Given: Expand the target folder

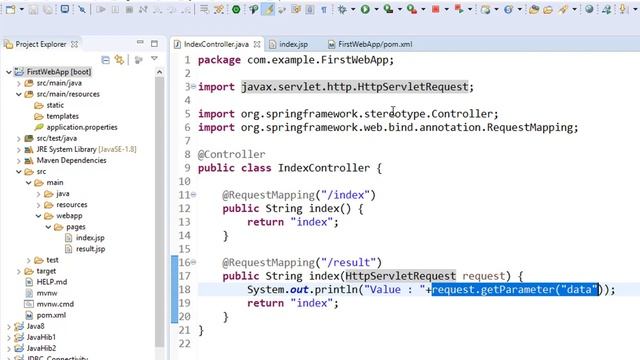Looking at the screenshot, I should point(18,271).
